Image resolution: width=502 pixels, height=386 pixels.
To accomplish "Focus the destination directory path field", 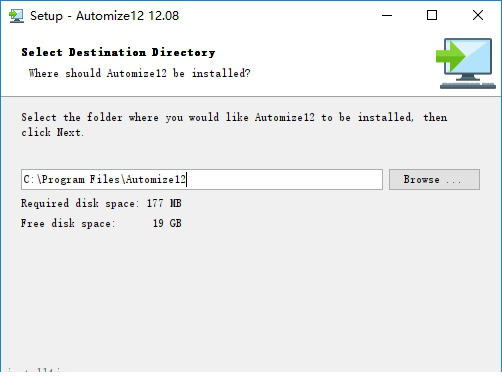I will click(x=202, y=179).
